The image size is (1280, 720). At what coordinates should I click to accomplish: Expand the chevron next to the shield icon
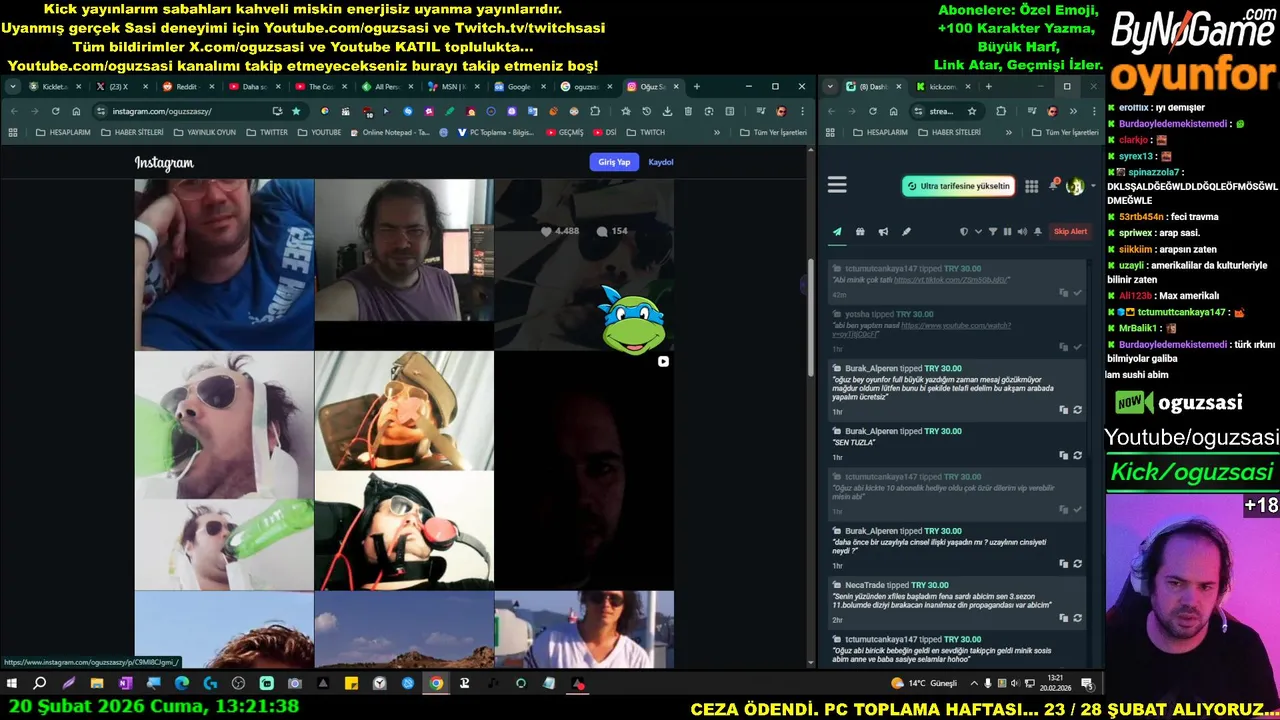pos(978,232)
